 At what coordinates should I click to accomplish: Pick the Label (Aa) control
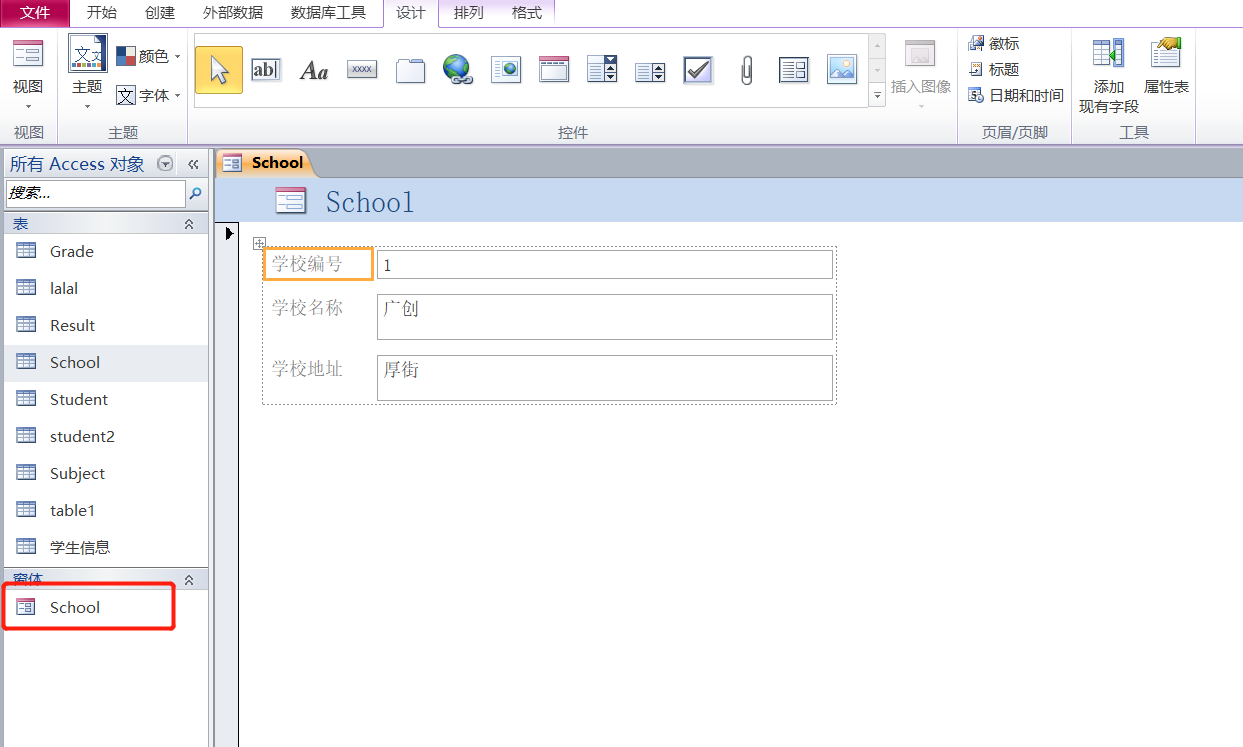314,70
